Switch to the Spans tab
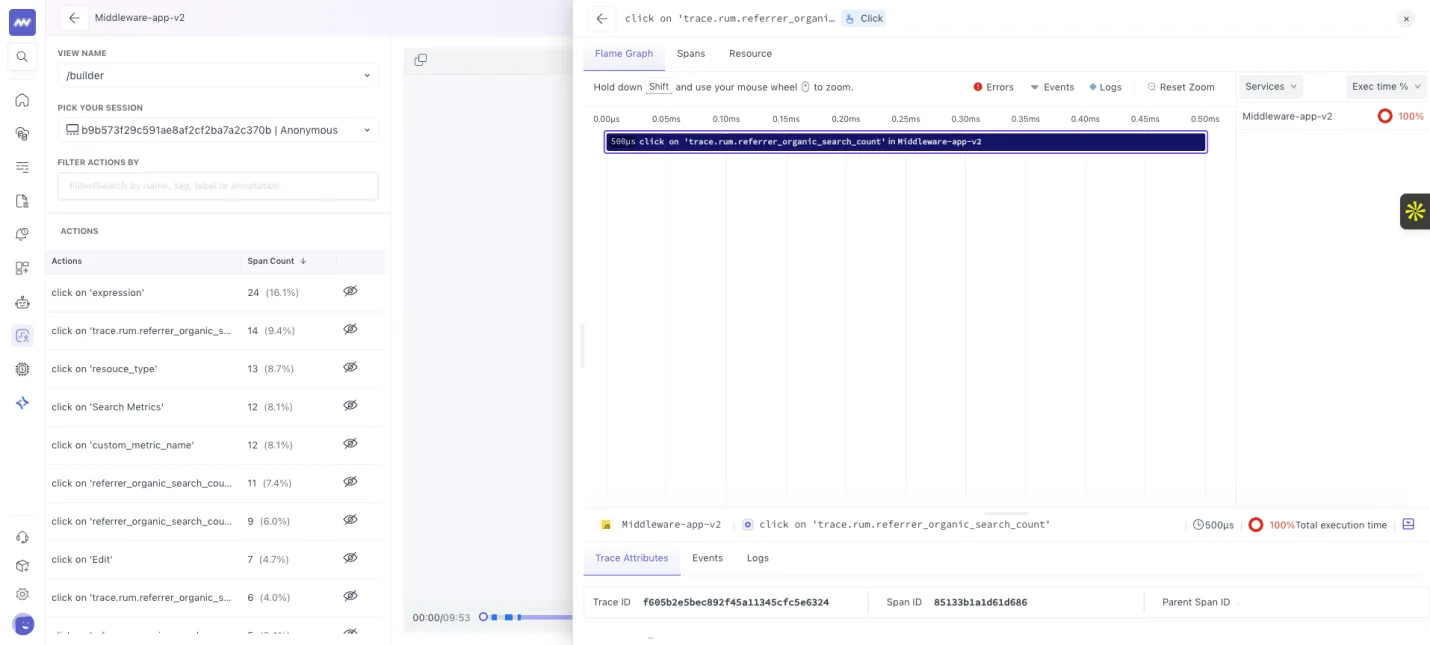The height and width of the screenshot is (645, 1430). [x=691, y=54]
